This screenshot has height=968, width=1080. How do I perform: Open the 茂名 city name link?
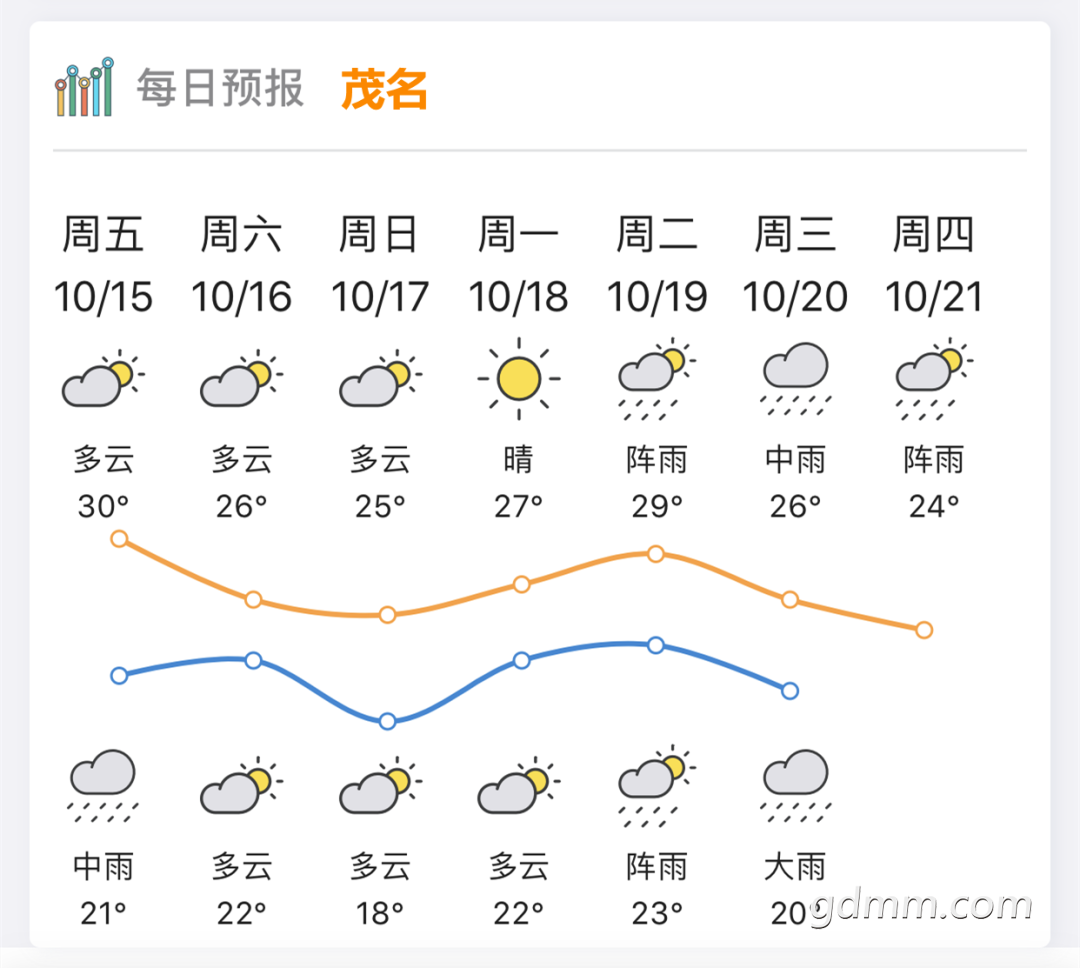tap(384, 90)
